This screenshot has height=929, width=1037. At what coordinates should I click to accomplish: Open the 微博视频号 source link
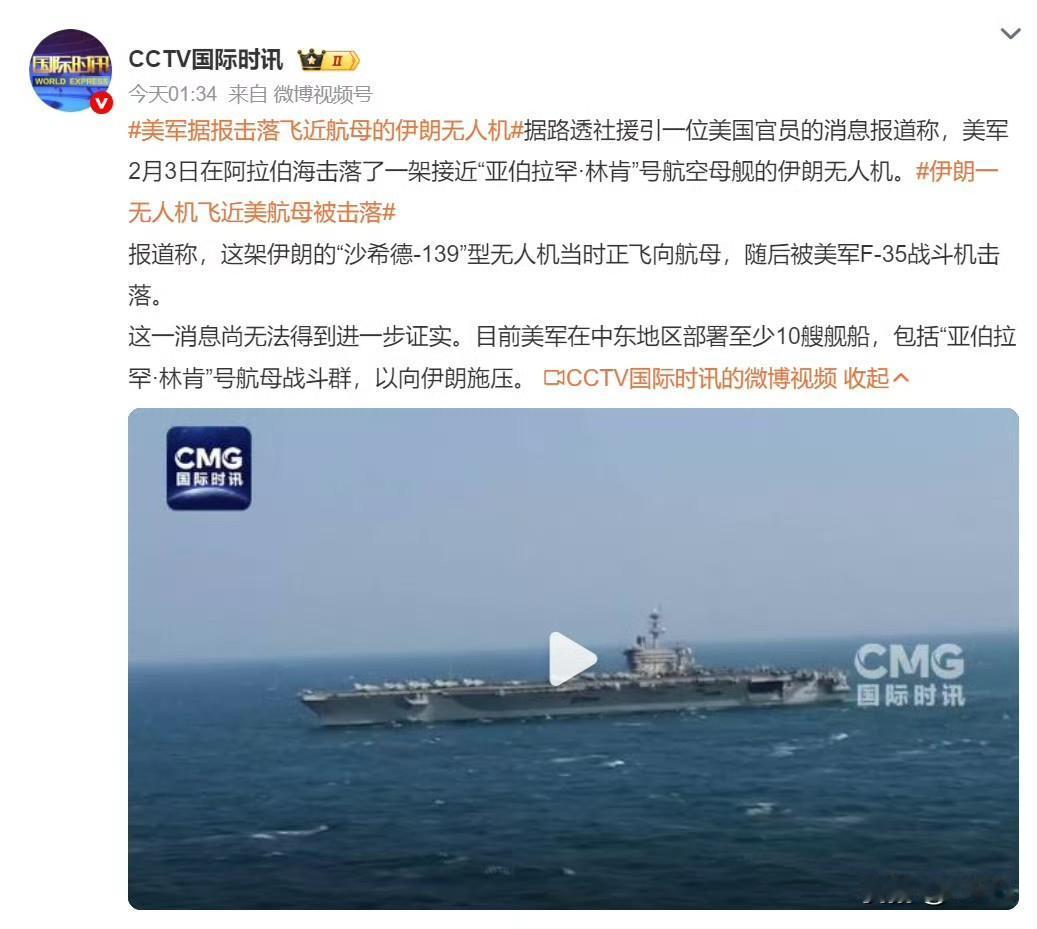[323, 95]
